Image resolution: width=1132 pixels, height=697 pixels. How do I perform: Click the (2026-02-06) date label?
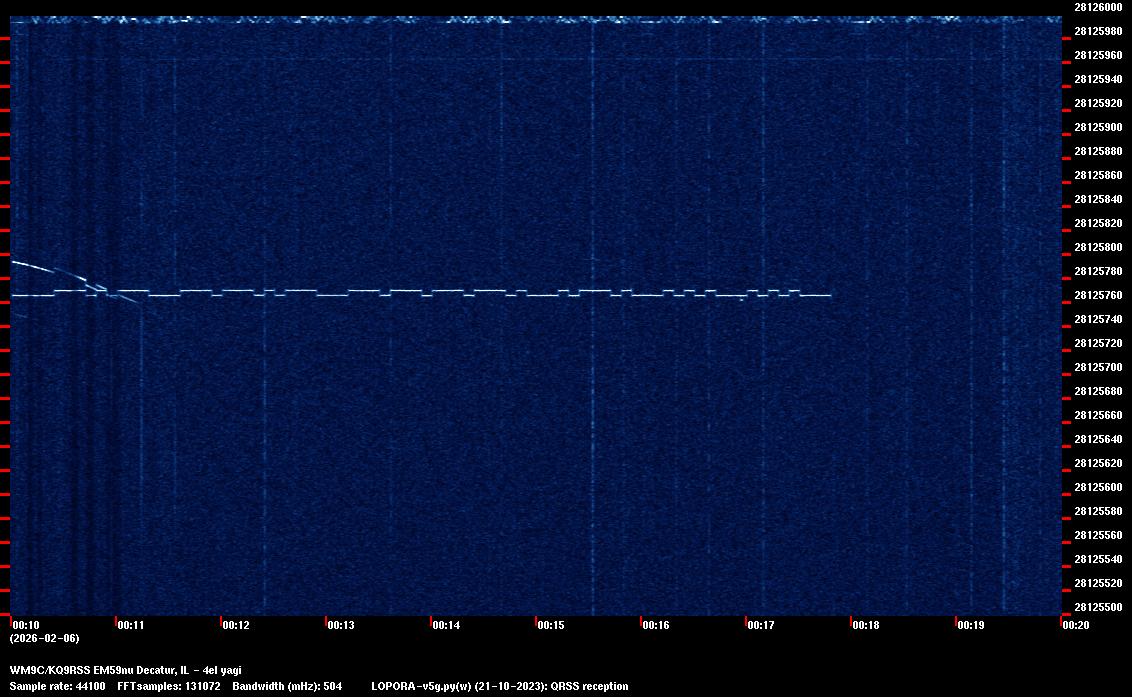click(44, 638)
